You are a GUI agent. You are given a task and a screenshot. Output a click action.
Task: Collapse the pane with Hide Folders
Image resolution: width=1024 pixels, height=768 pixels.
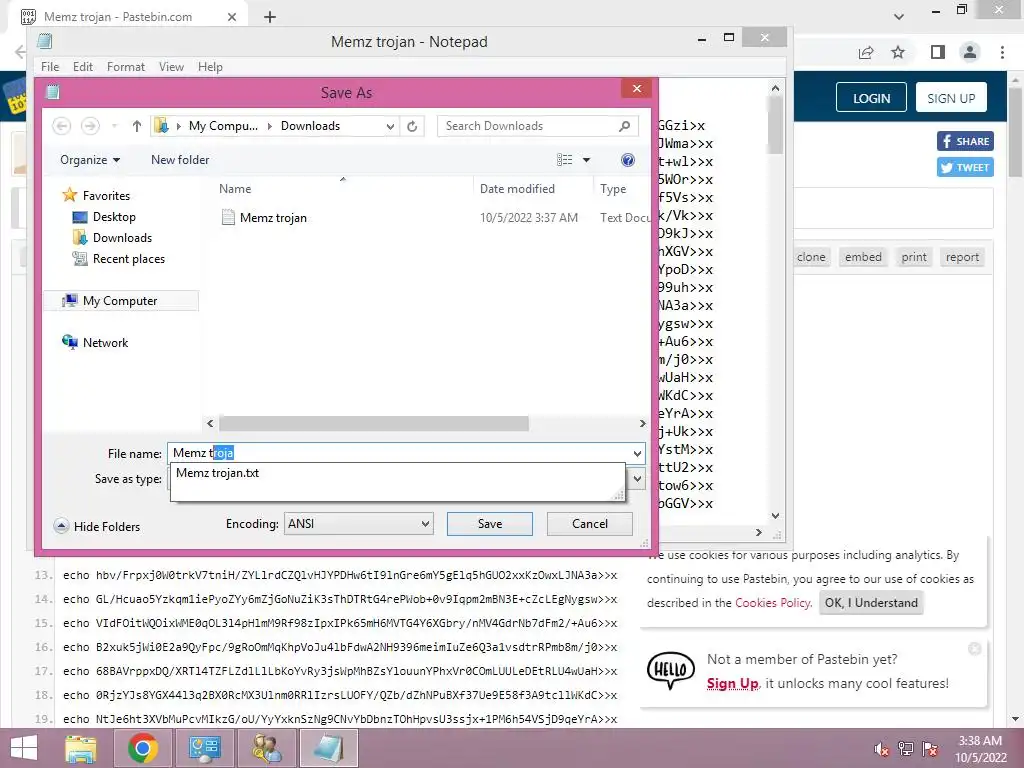click(x=97, y=526)
